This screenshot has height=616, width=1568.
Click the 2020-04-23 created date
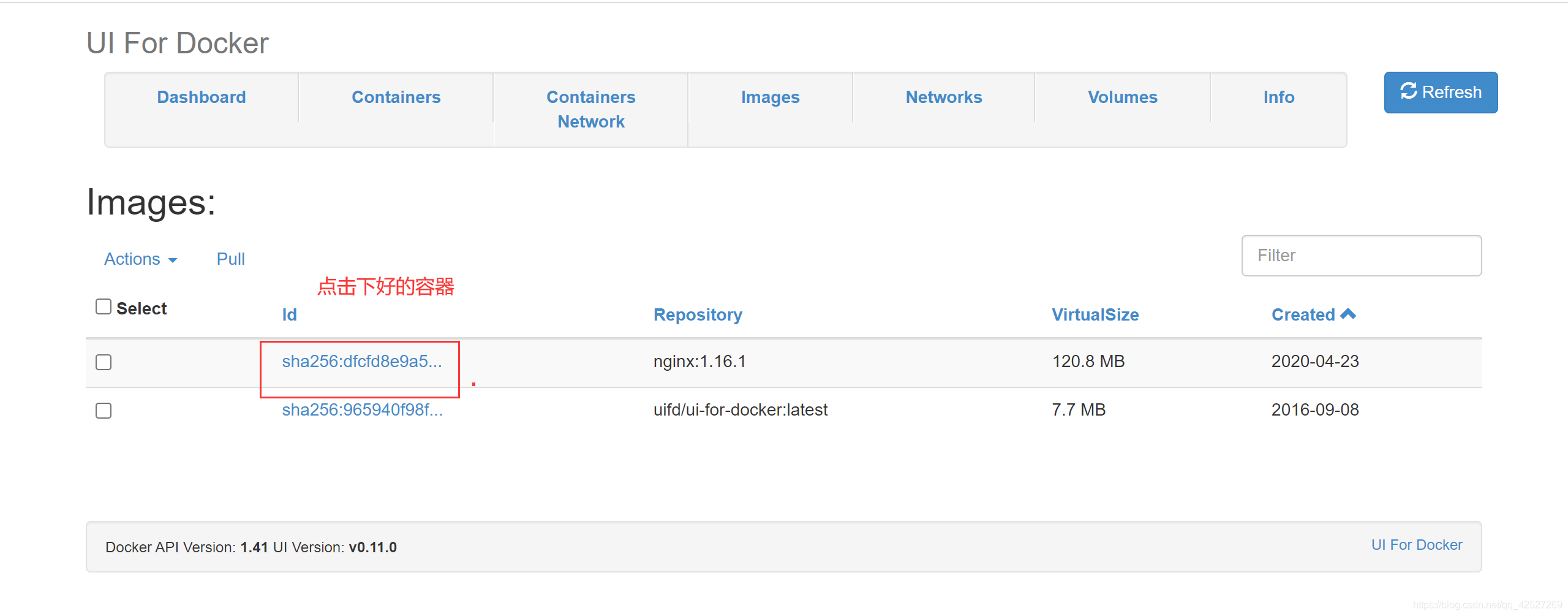click(x=1315, y=362)
